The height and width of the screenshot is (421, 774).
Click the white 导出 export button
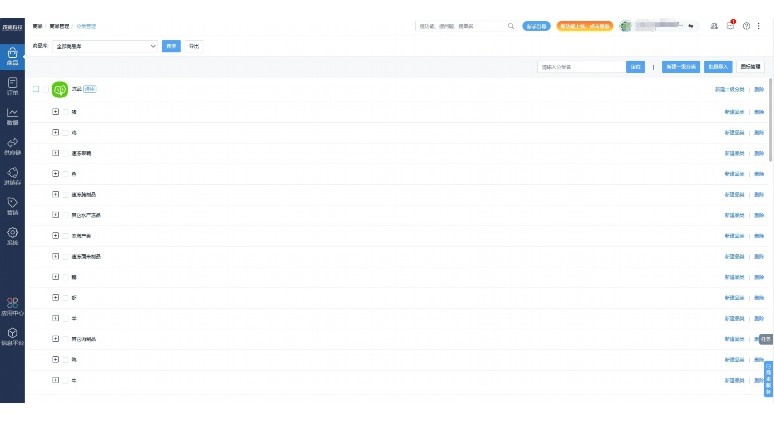pyautogui.click(x=194, y=46)
